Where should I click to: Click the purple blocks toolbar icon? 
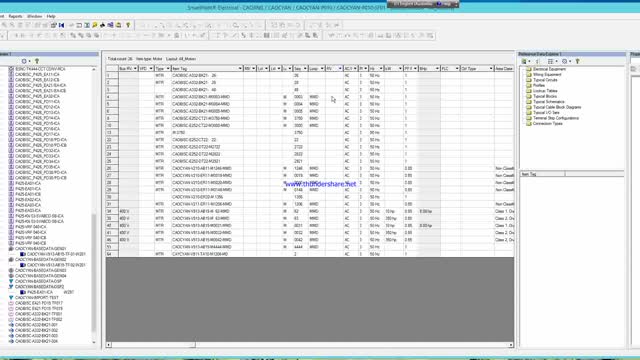[111, 25]
